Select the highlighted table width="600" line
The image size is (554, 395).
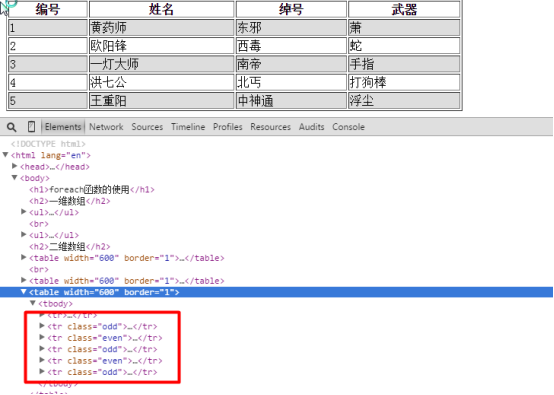(276, 292)
